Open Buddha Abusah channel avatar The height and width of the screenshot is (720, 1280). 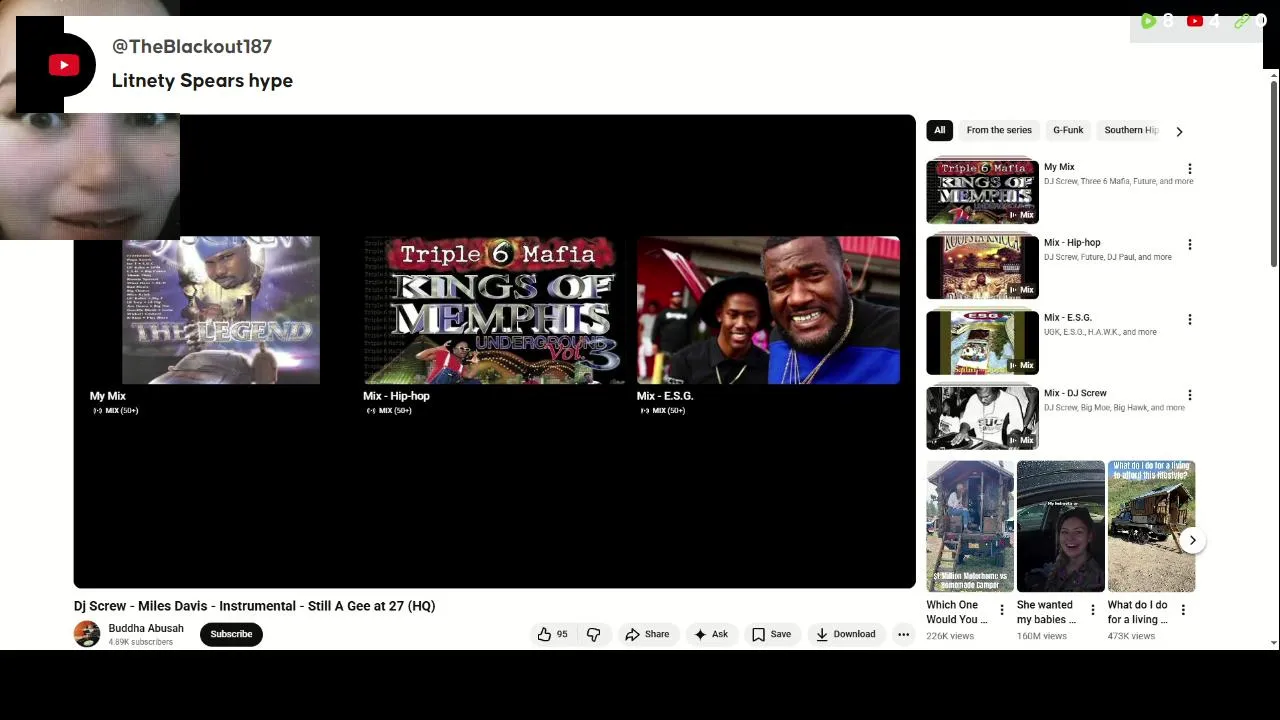87,634
